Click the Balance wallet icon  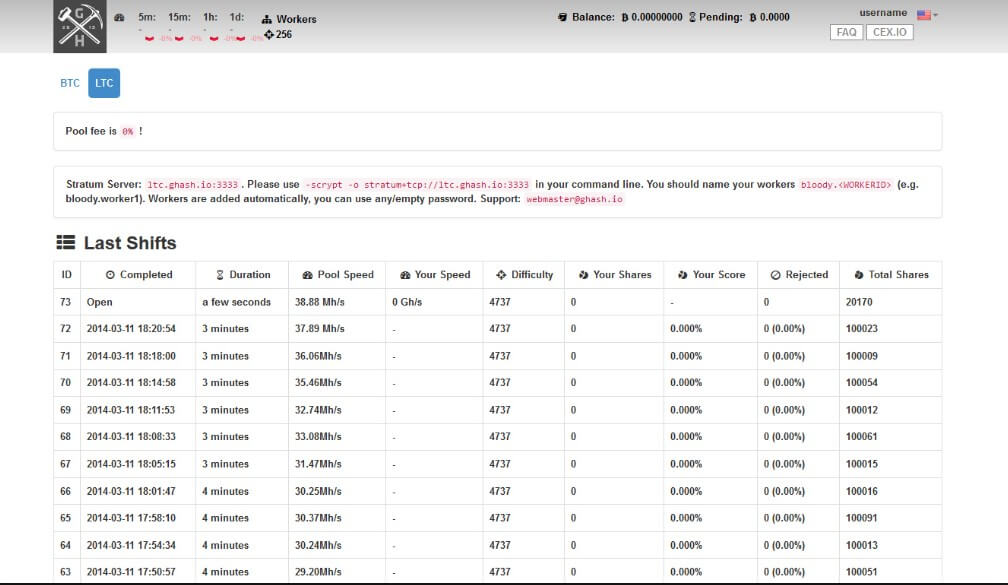coord(562,17)
